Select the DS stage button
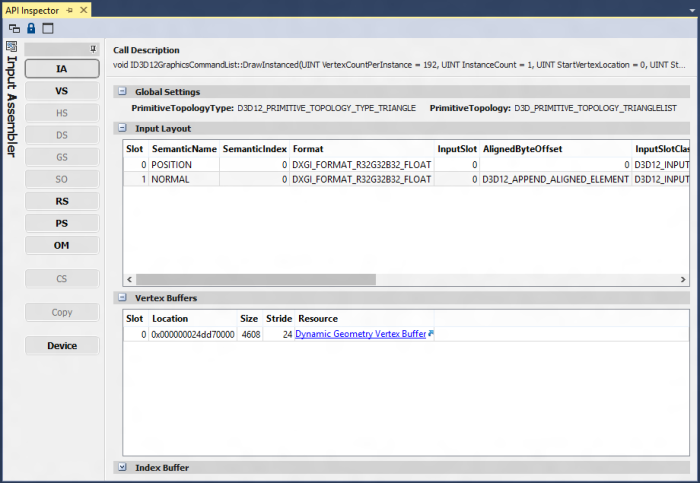The image size is (700, 483). point(62,135)
